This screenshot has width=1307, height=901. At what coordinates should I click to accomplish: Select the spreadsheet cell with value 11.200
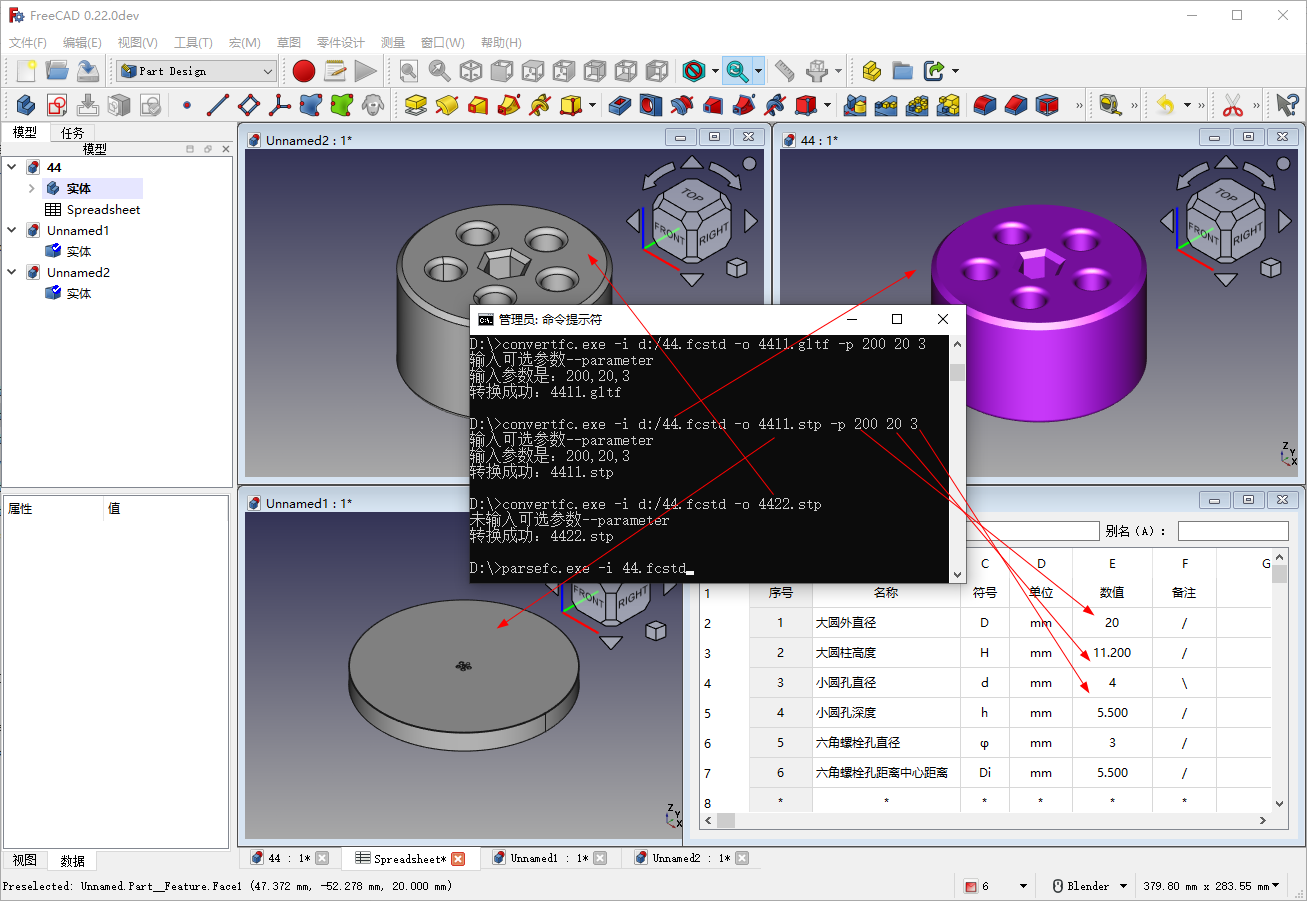tap(1112, 653)
